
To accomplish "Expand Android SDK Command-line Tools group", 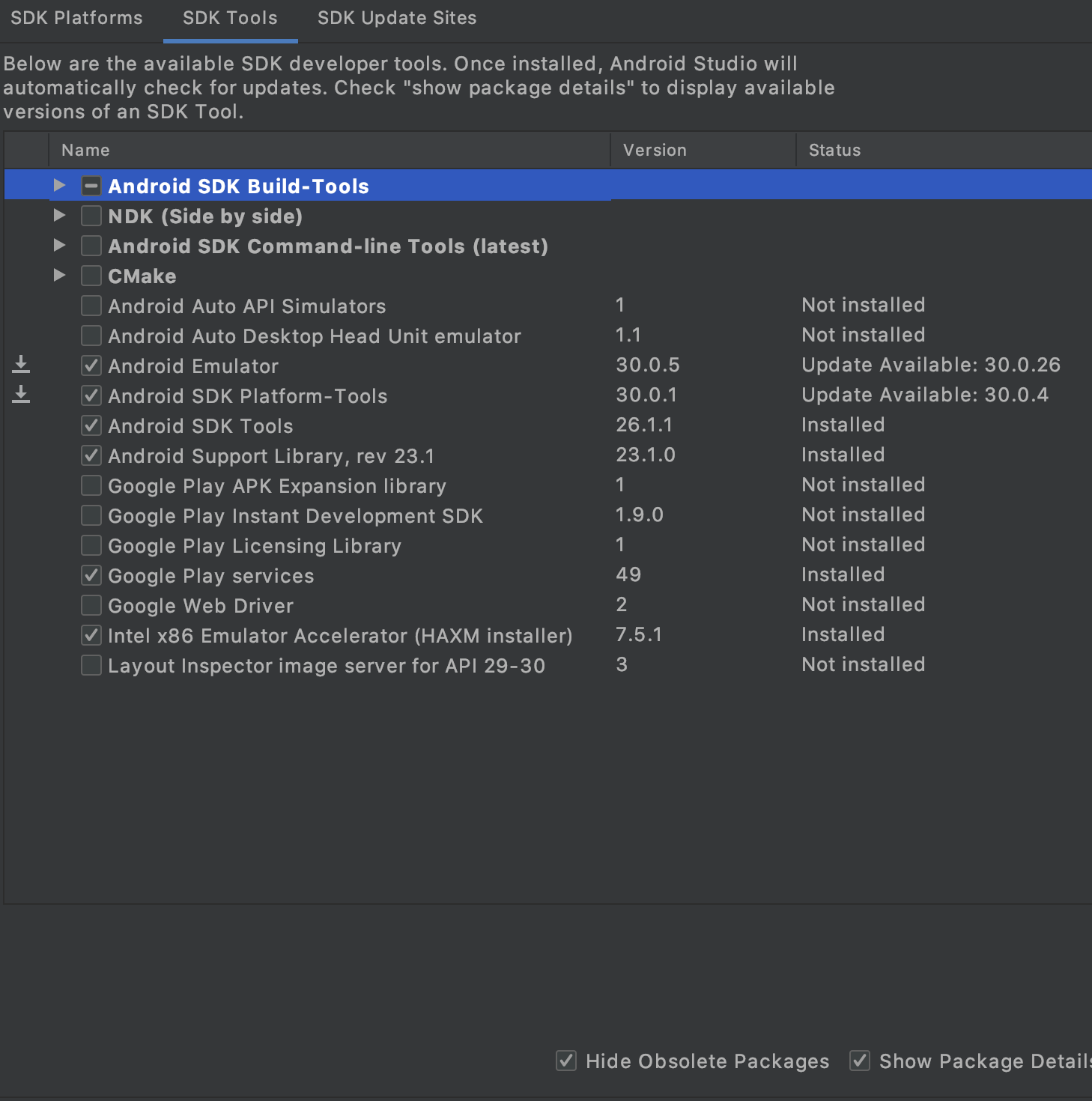I will click(x=60, y=246).
